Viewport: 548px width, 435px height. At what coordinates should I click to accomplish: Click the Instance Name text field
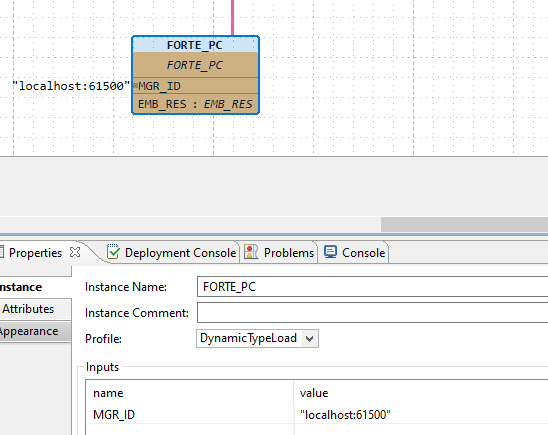coord(373,287)
